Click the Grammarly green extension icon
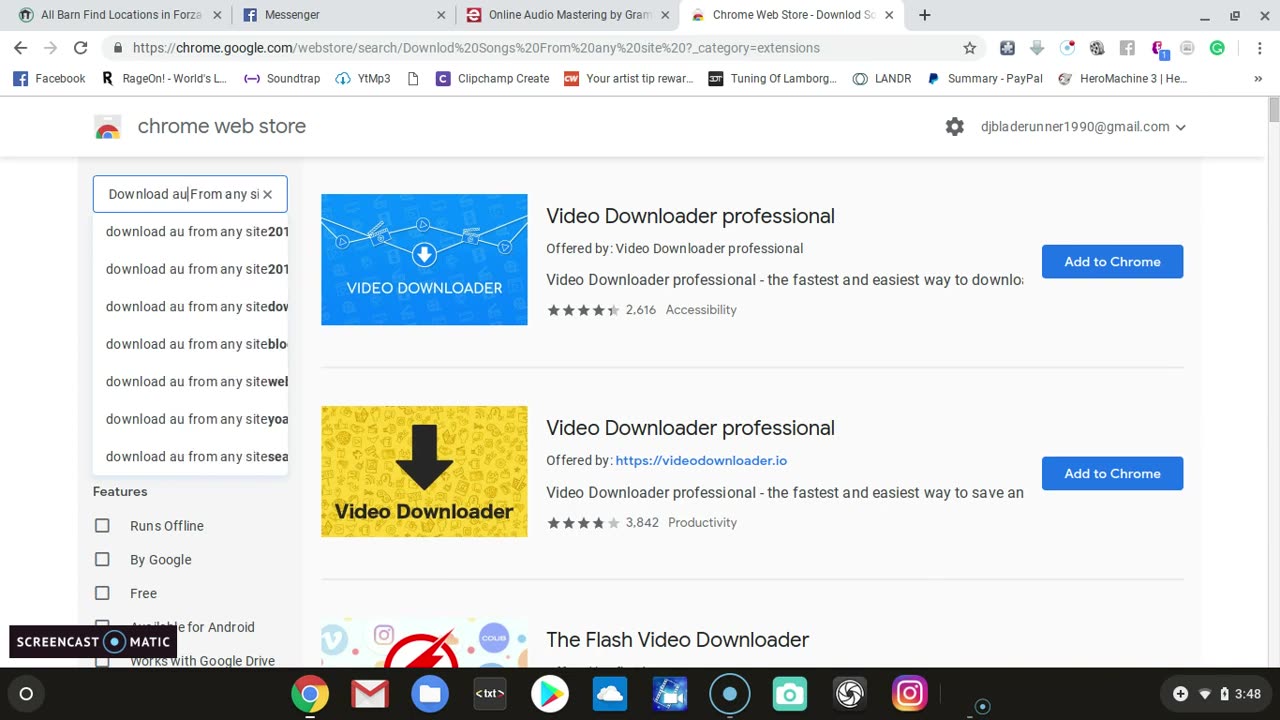This screenshot has height=720, width=1280. click(1217, 48)
